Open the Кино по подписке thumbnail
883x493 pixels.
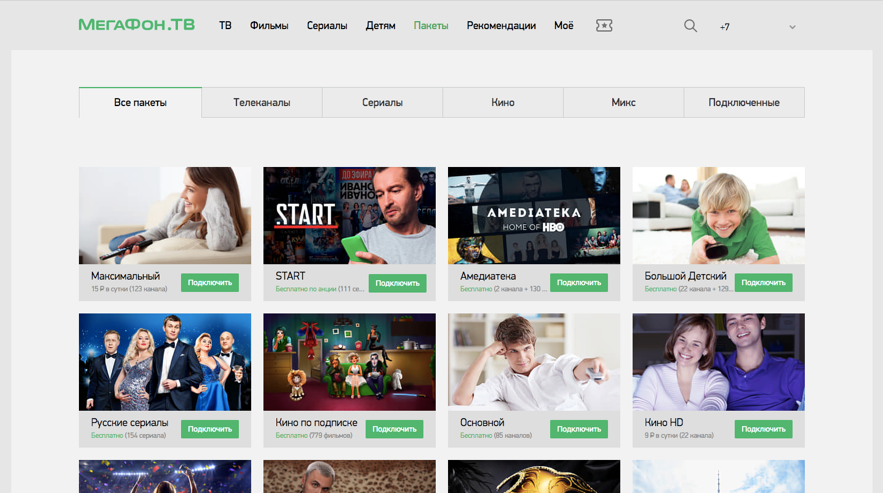point(350,362)
